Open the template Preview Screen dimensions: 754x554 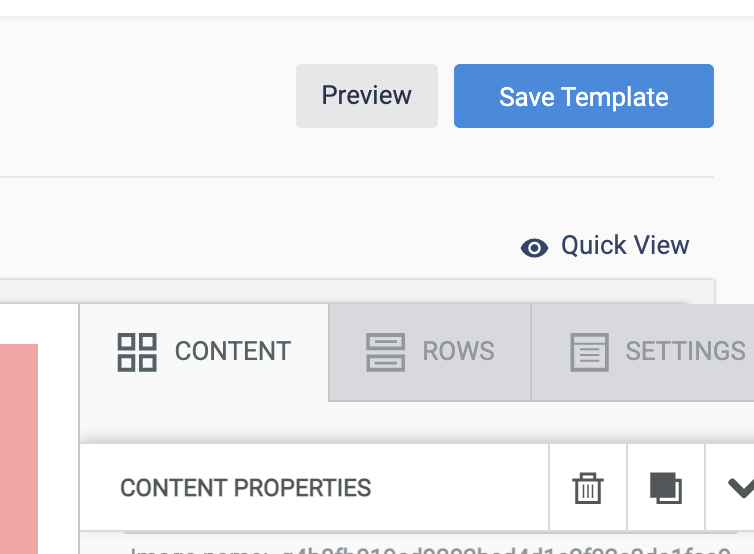[x=366, y=96]
